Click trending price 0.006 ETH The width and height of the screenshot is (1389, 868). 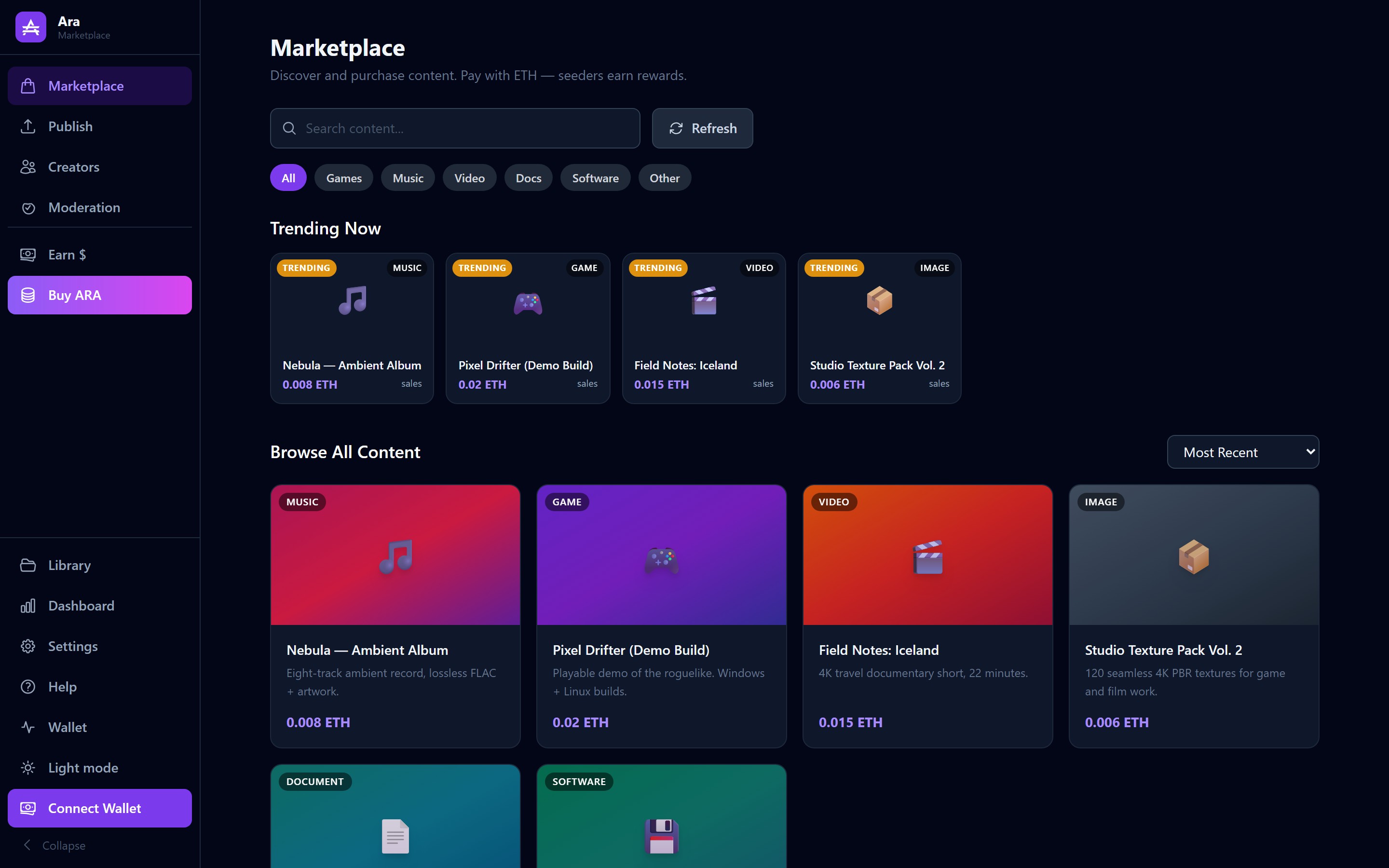[x=837, y=385]
